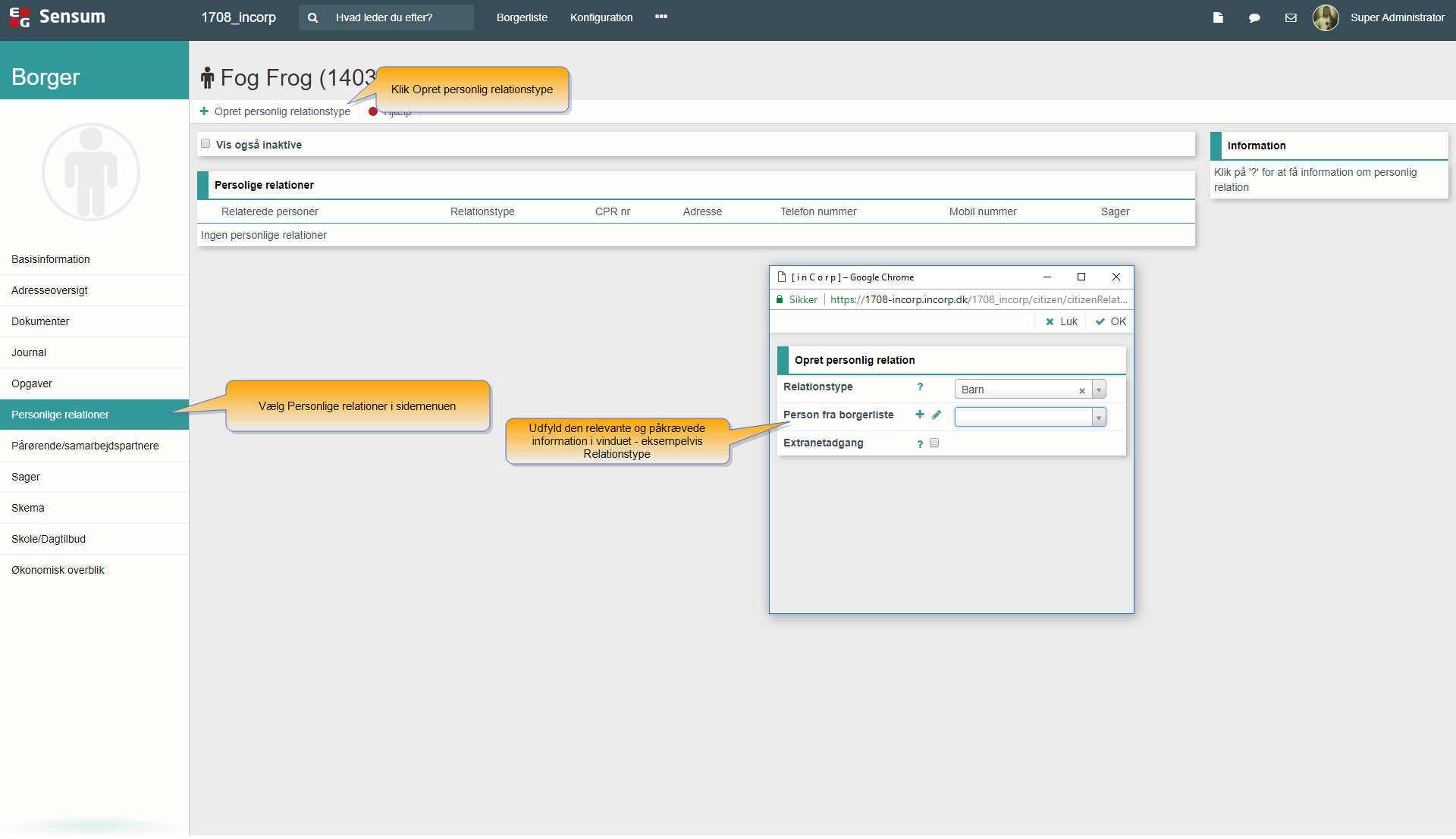
Task: Open the Person fra borgerliste dropdown
Action: click(1099, 417)
